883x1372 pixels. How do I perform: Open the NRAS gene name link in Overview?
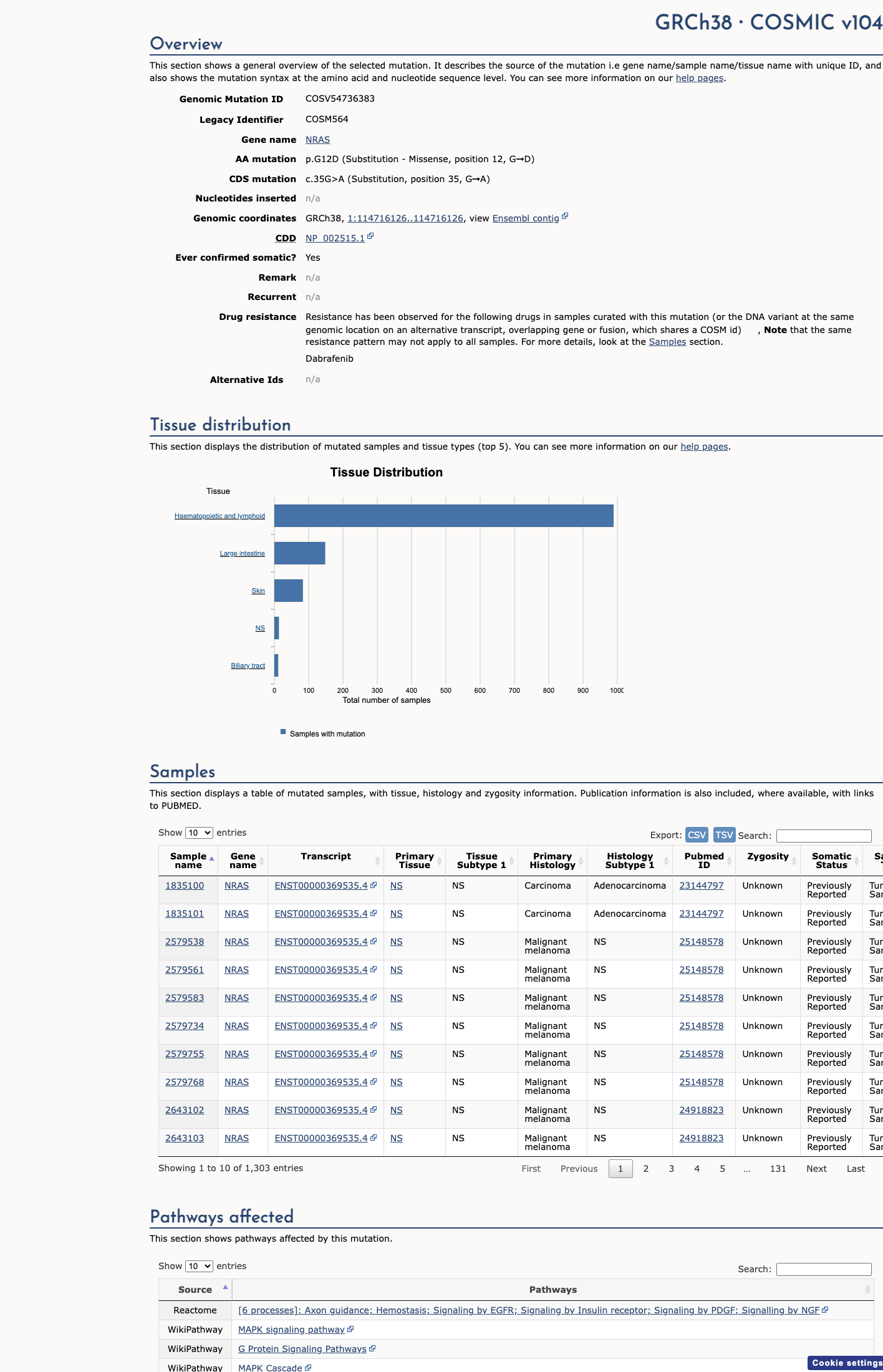coord(317,140)
